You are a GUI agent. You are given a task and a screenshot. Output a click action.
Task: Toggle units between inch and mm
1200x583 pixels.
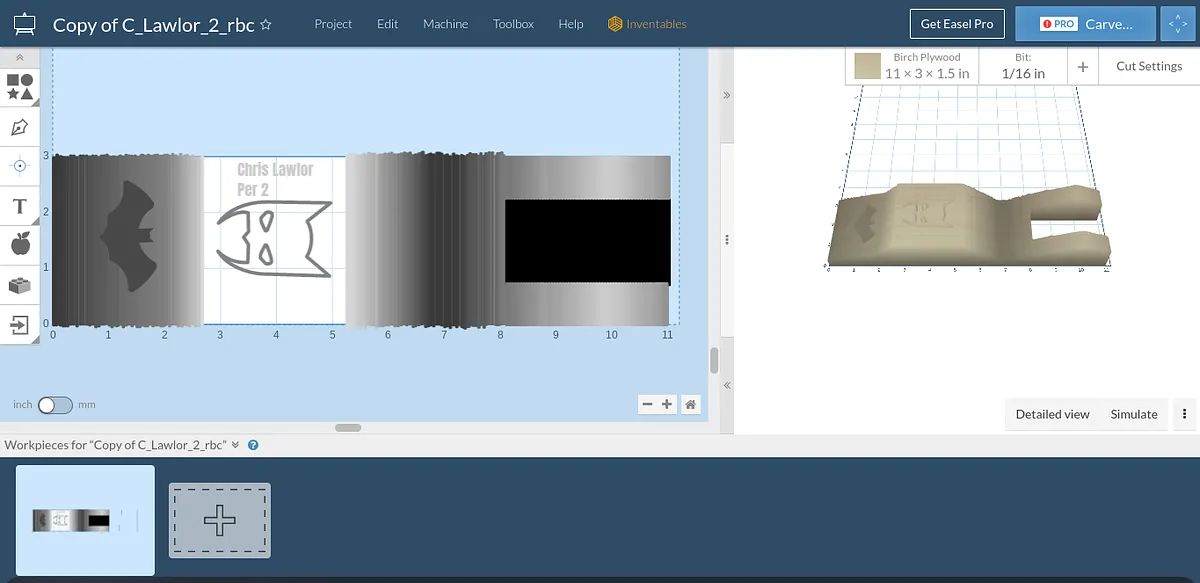(55, 405)
